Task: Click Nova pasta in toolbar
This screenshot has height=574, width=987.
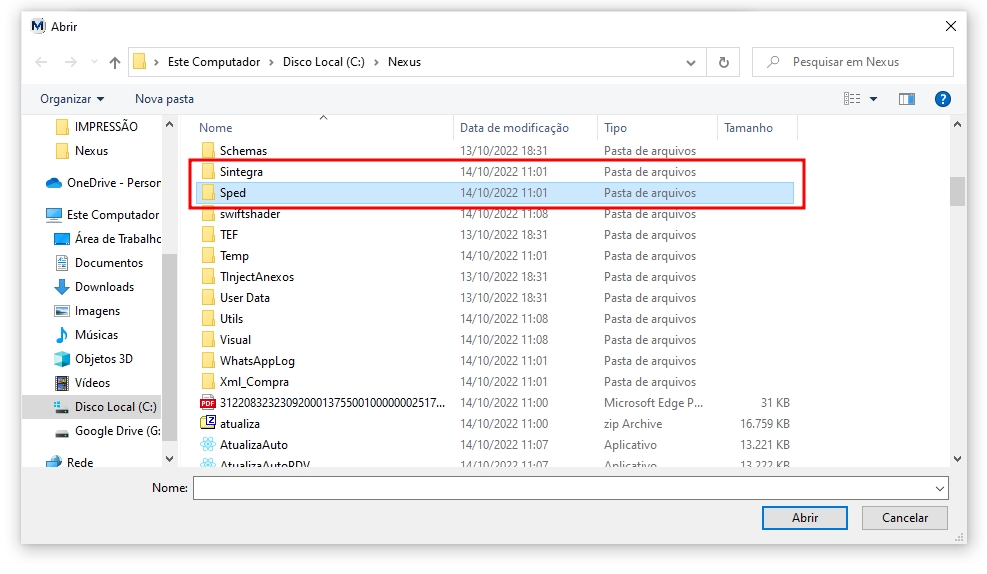Action: point(164,99)
